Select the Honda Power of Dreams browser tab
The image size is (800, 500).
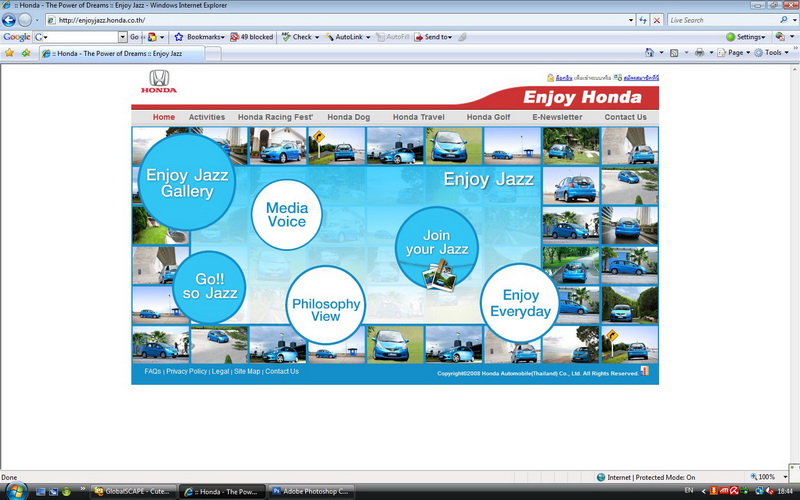pyautogui.click(x=121, y=53)
